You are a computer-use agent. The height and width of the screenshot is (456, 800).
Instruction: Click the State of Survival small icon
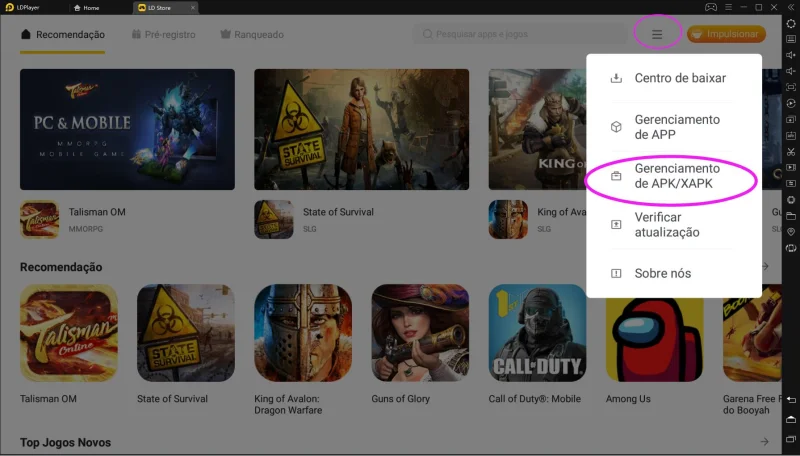point(274,219)
